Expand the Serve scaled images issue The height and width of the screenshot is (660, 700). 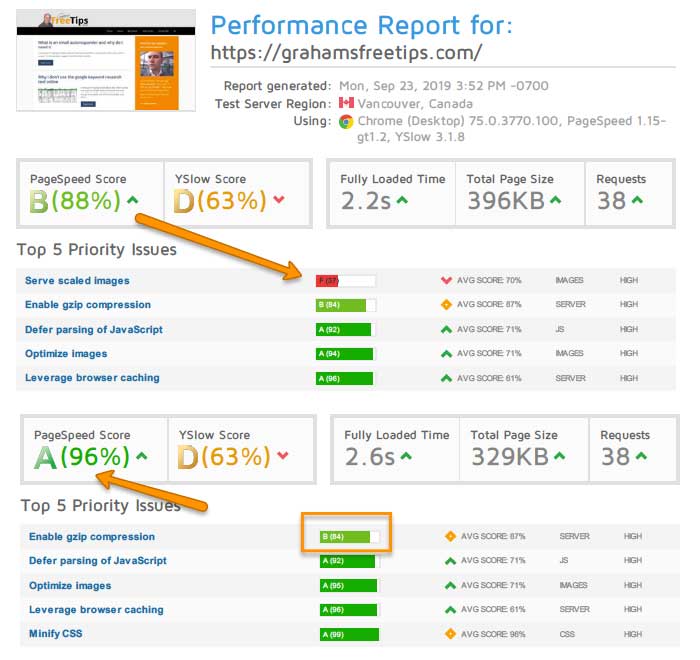[x=77, y=280]
